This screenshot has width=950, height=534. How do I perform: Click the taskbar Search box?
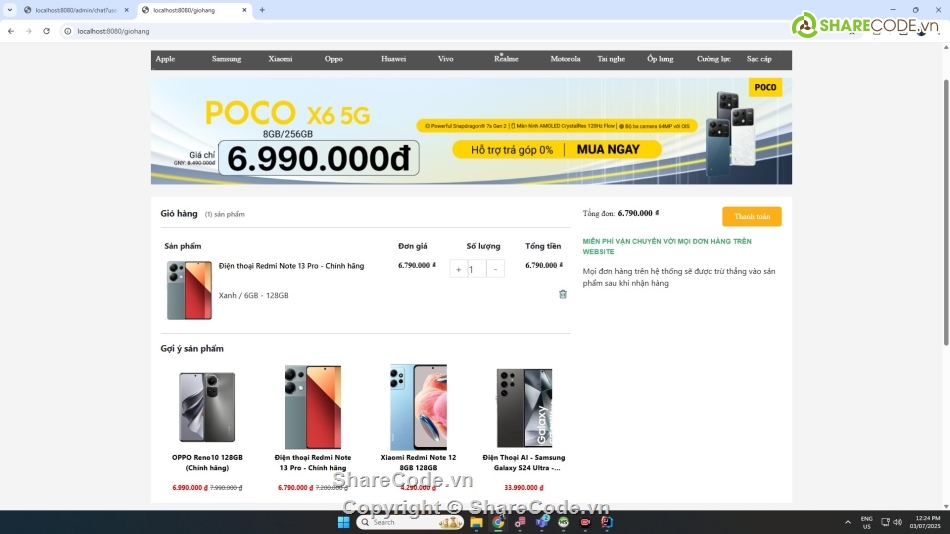[410, 522]
